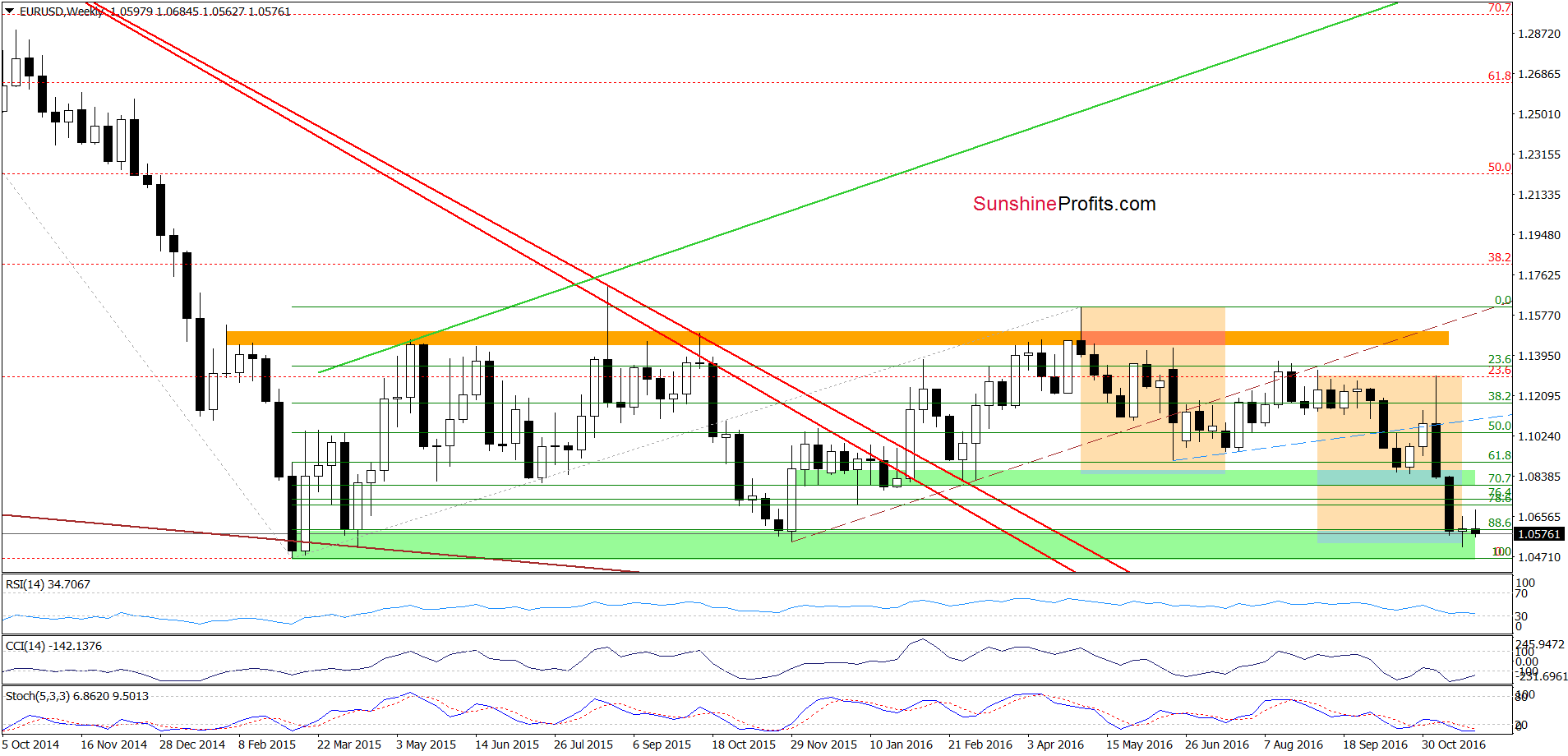
Task: Click the Stoch(5,3,3) indicator label
Action: (77, 696)
